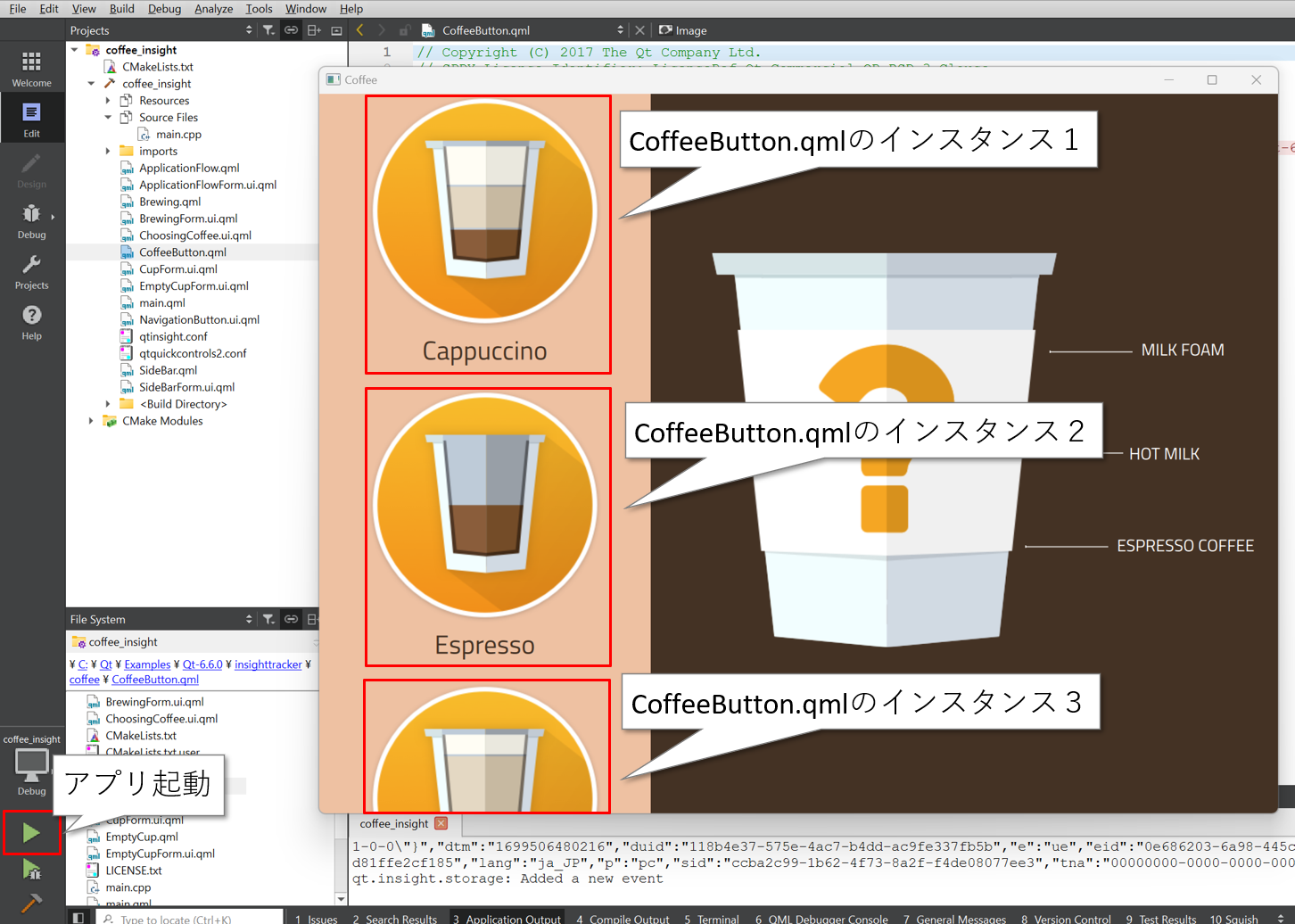The width and height of the screenshot is (1295, 924).
Task: Click the Examples link in the file path
Action: [x=147, y=664]
